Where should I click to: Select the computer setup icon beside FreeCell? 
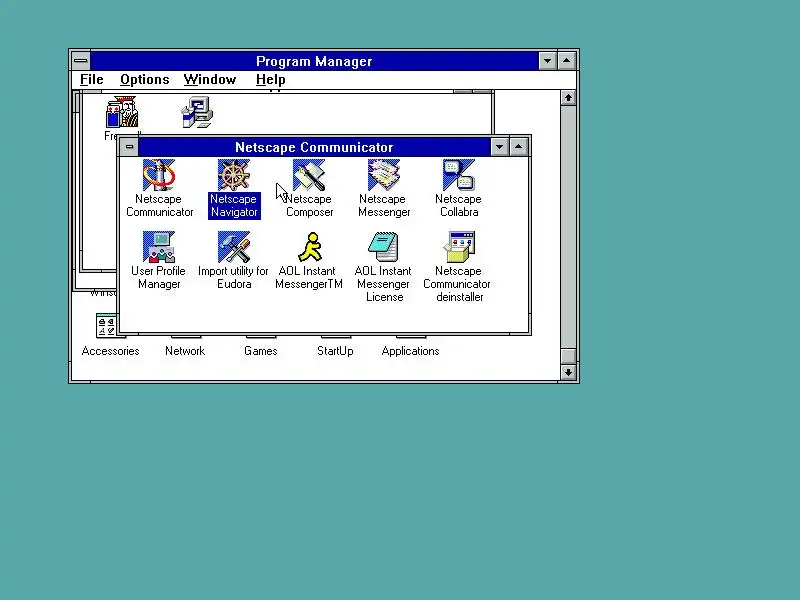point(197,112)
